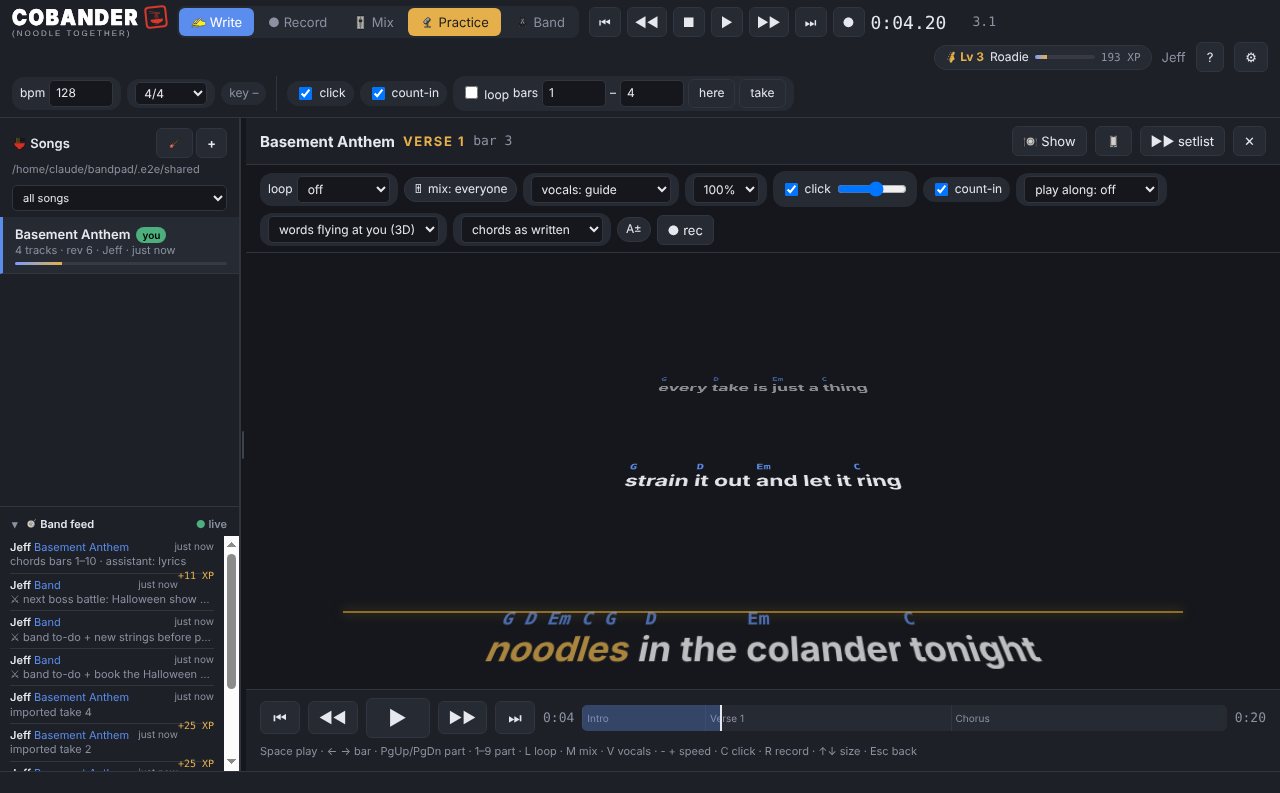The height and width of the screenshot is (793, 1280).
Task: Open the play along: off dropdown
Action: tap(1091, 189)
